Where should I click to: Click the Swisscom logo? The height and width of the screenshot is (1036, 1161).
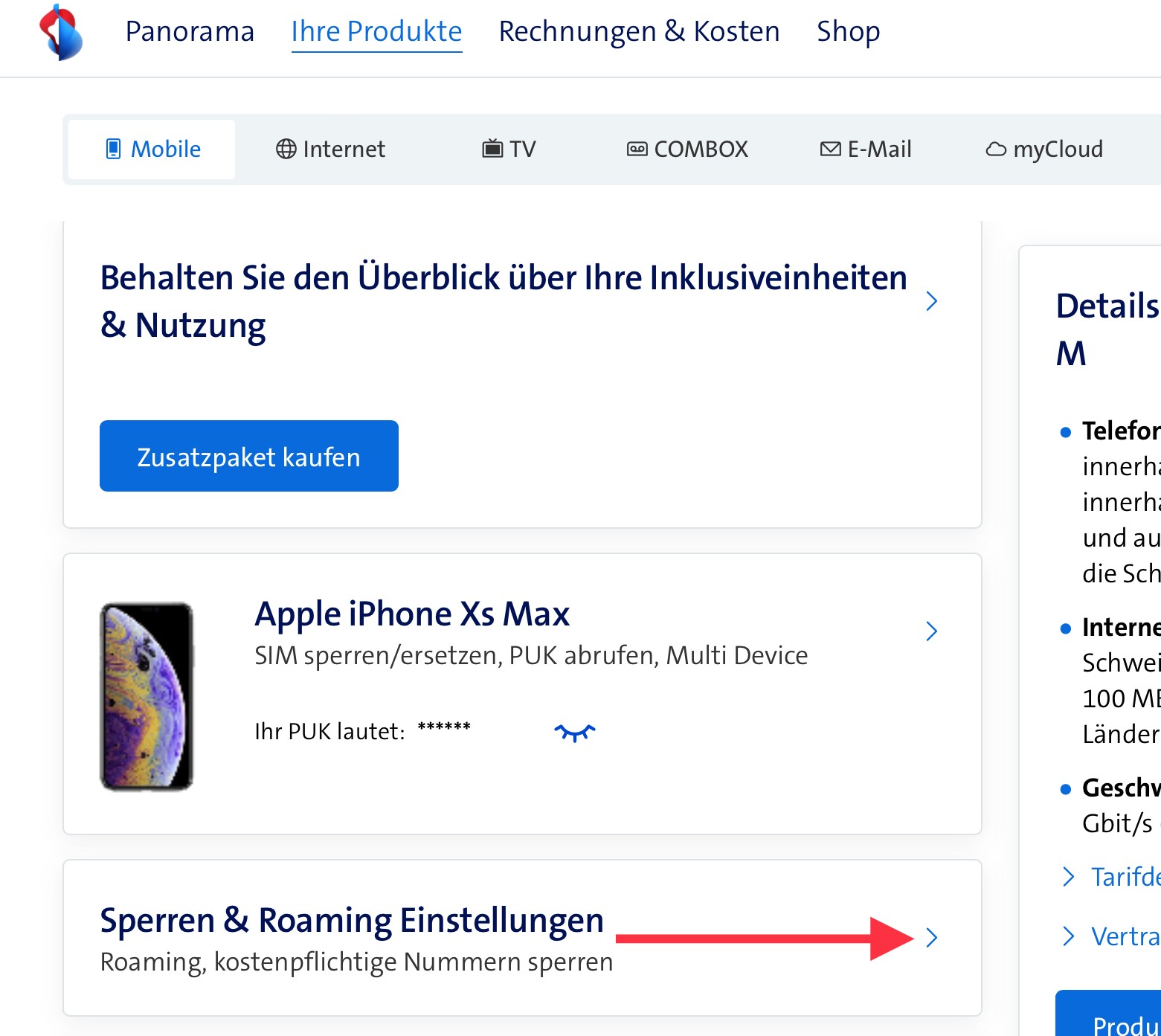tap(61, 32)
